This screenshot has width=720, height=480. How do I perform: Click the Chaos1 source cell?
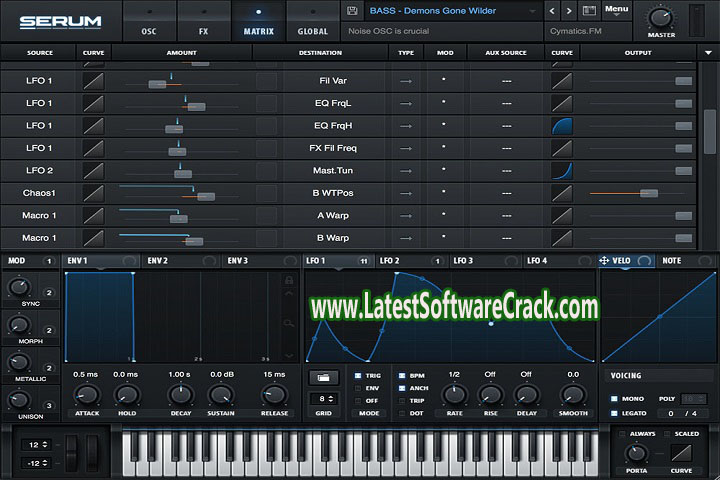point(39,193)
